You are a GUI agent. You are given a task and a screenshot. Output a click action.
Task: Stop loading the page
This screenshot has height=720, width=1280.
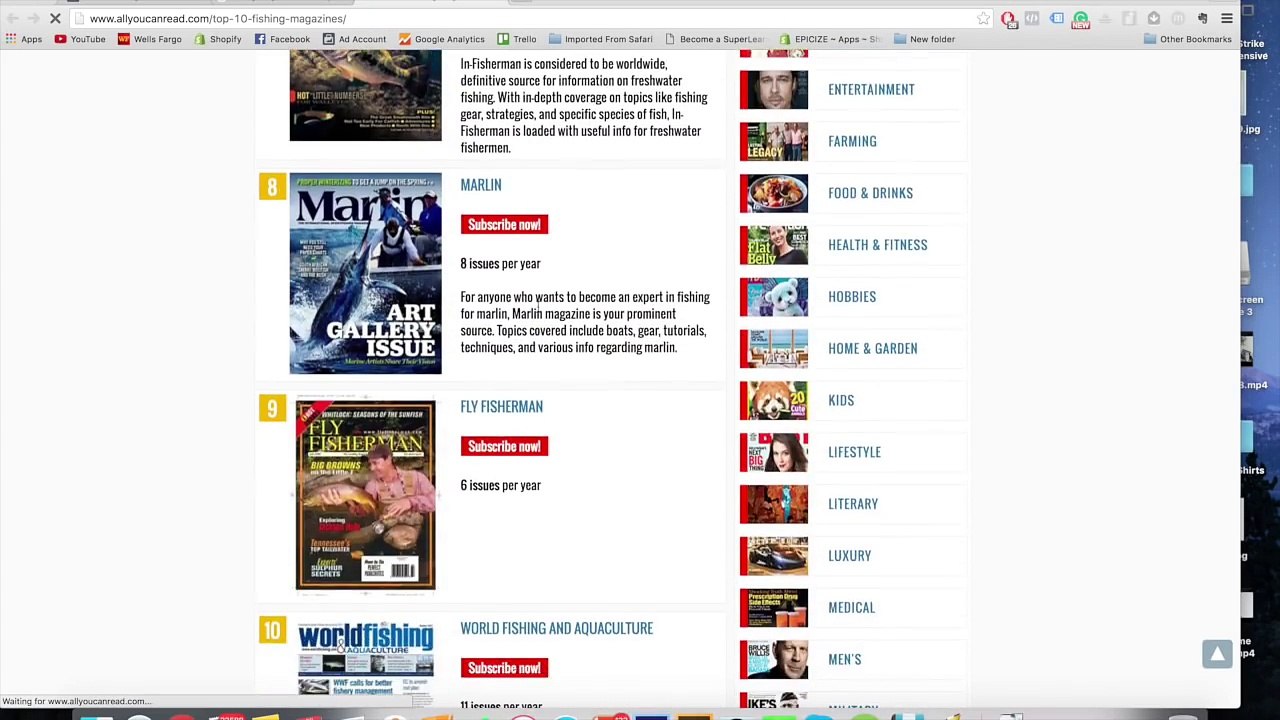click(x=55, y=18)
